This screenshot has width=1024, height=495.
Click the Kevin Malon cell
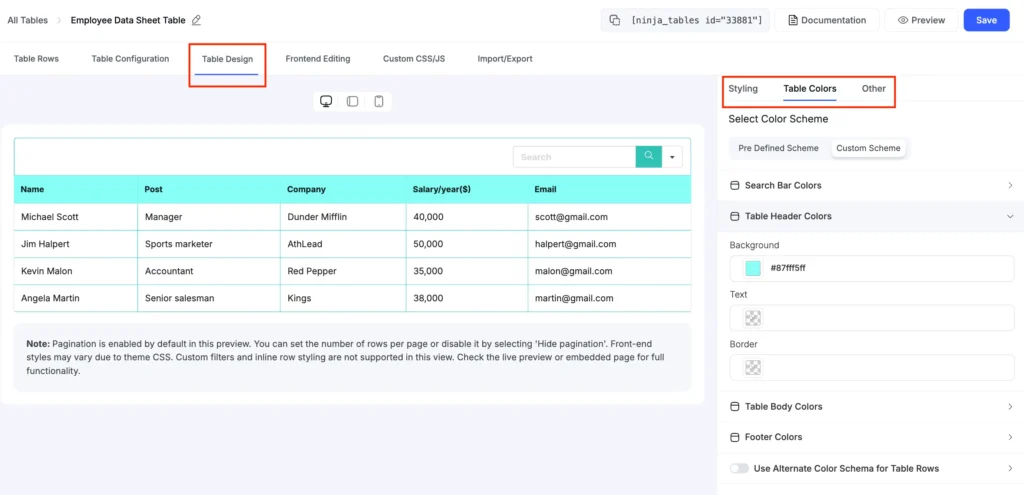tap(76, 271)
